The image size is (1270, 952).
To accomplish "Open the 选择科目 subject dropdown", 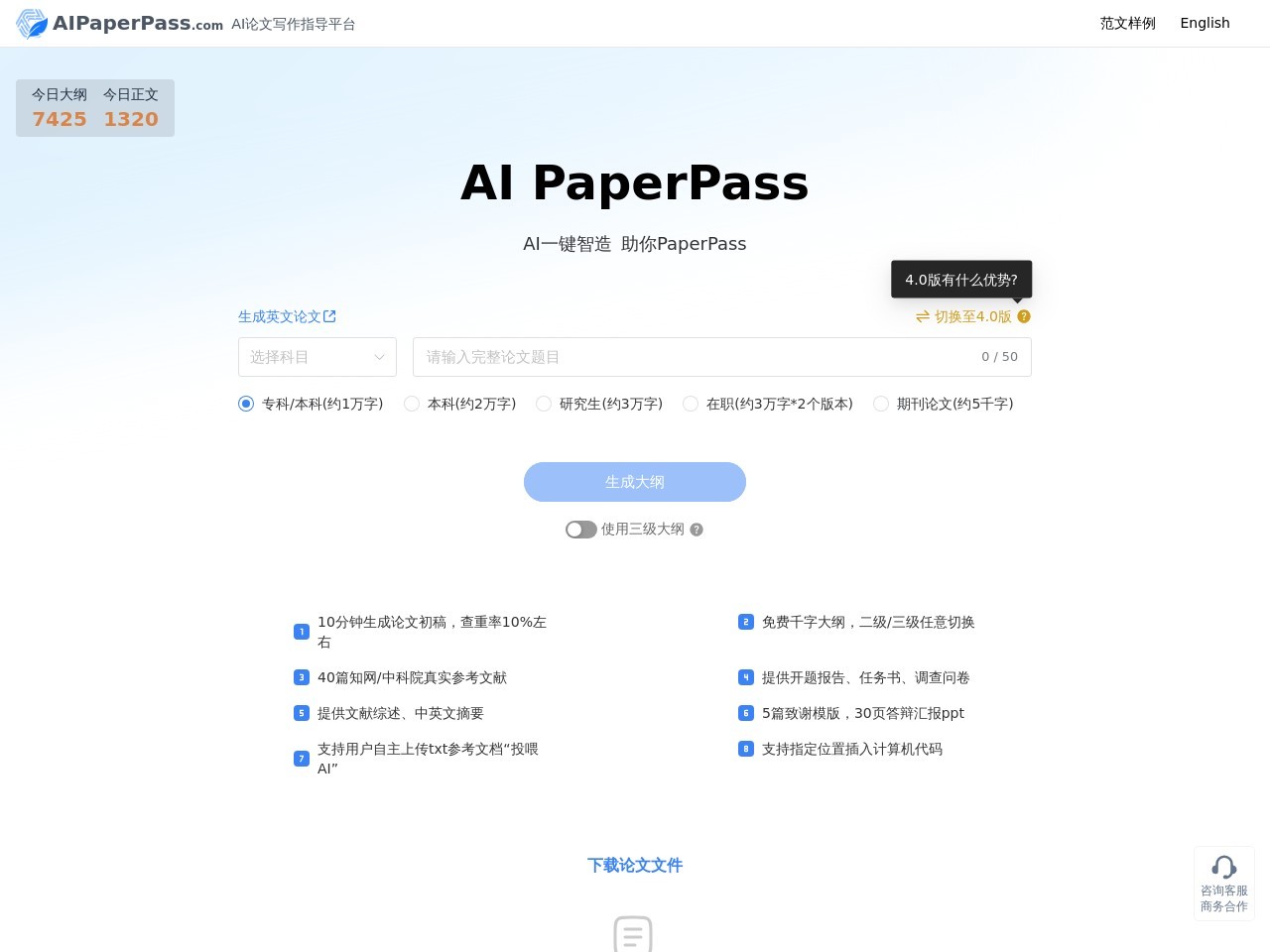I will tap(317, 357).
